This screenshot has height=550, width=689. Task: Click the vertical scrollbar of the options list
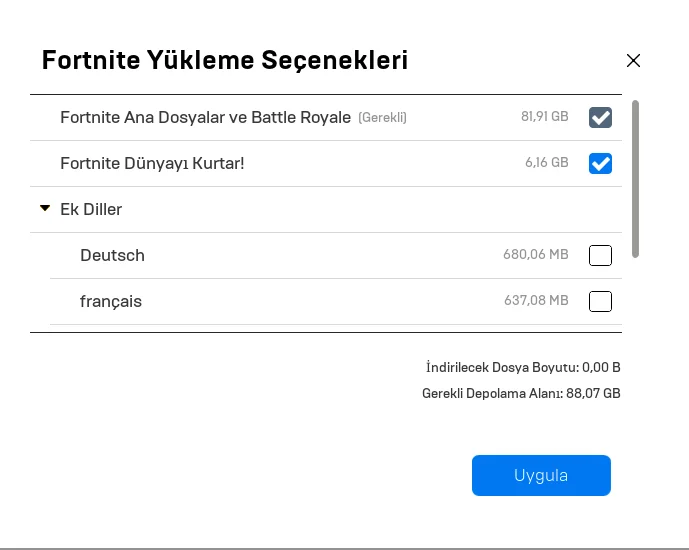[x=635, y=178]
